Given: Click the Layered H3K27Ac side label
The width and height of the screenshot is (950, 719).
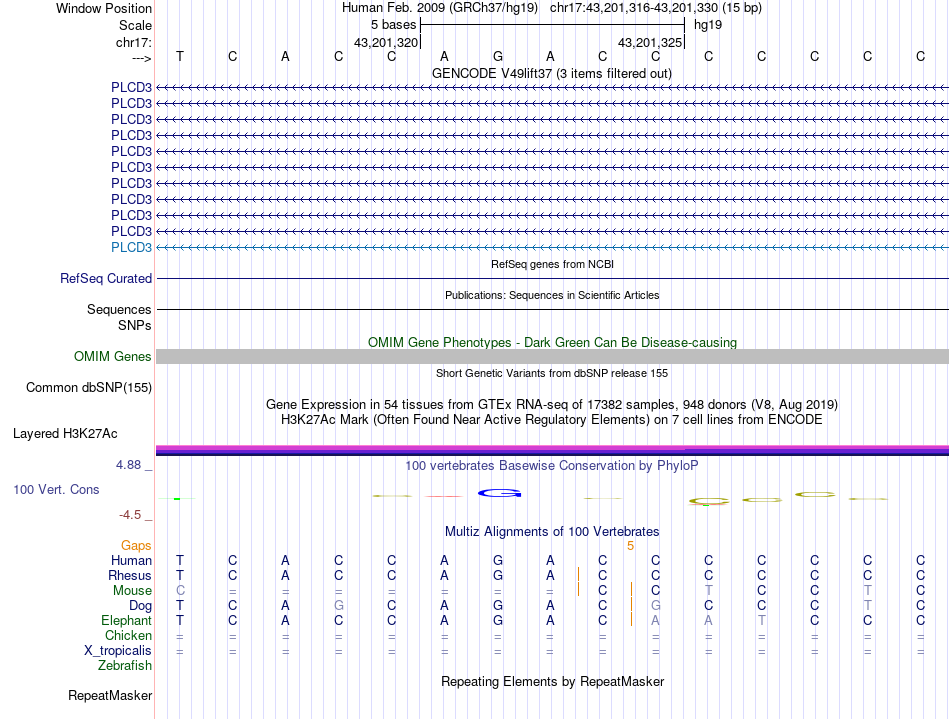Looking at the screenshot, I should tap(65, 434).
